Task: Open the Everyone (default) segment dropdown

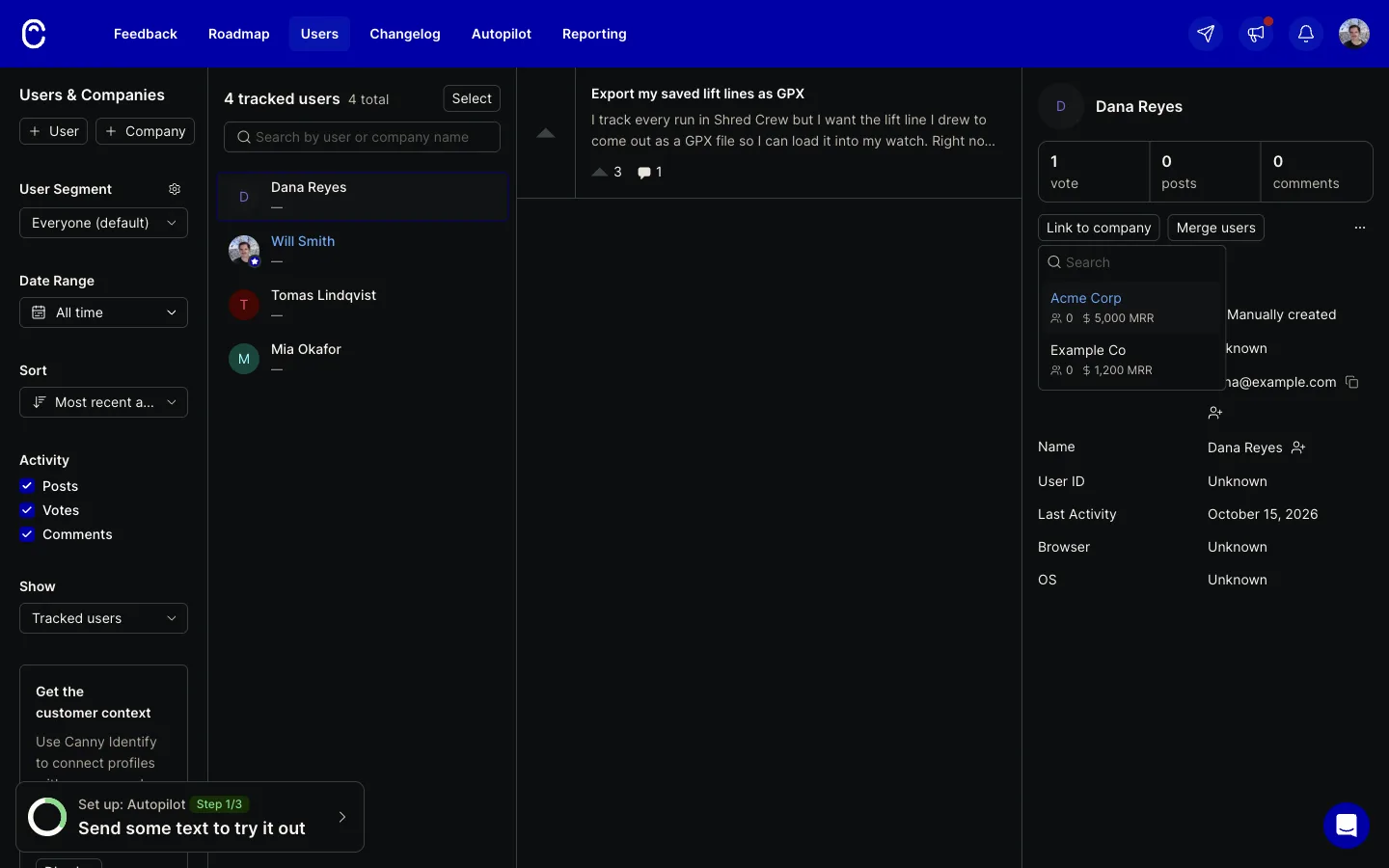Action: pos(103,223)
